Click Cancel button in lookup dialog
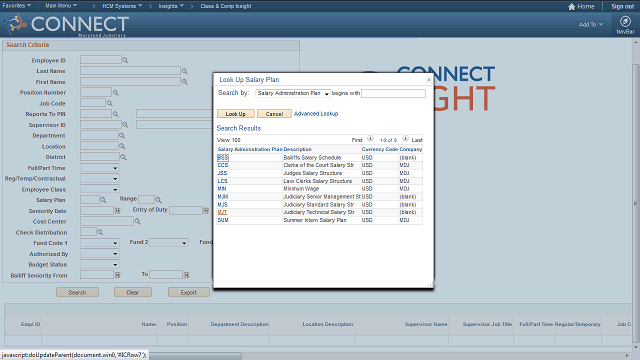The height and width of the screenshot is (360, 640). 274,114
